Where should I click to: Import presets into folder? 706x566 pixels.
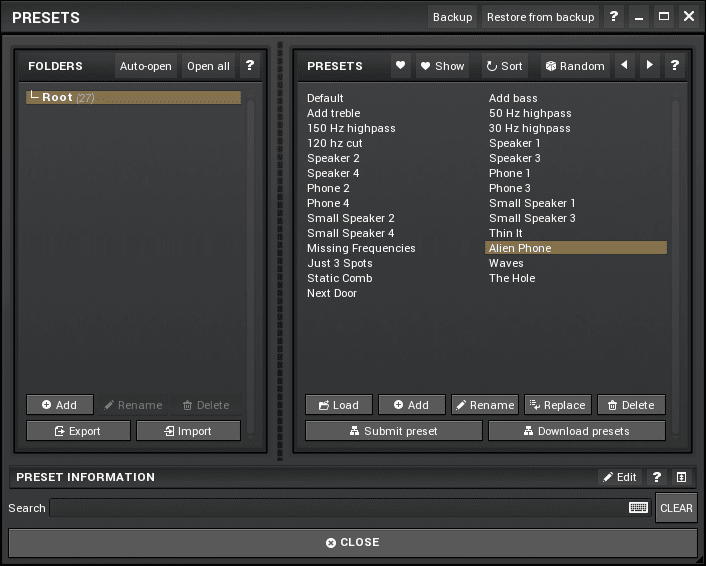click(x=188, y=431)
